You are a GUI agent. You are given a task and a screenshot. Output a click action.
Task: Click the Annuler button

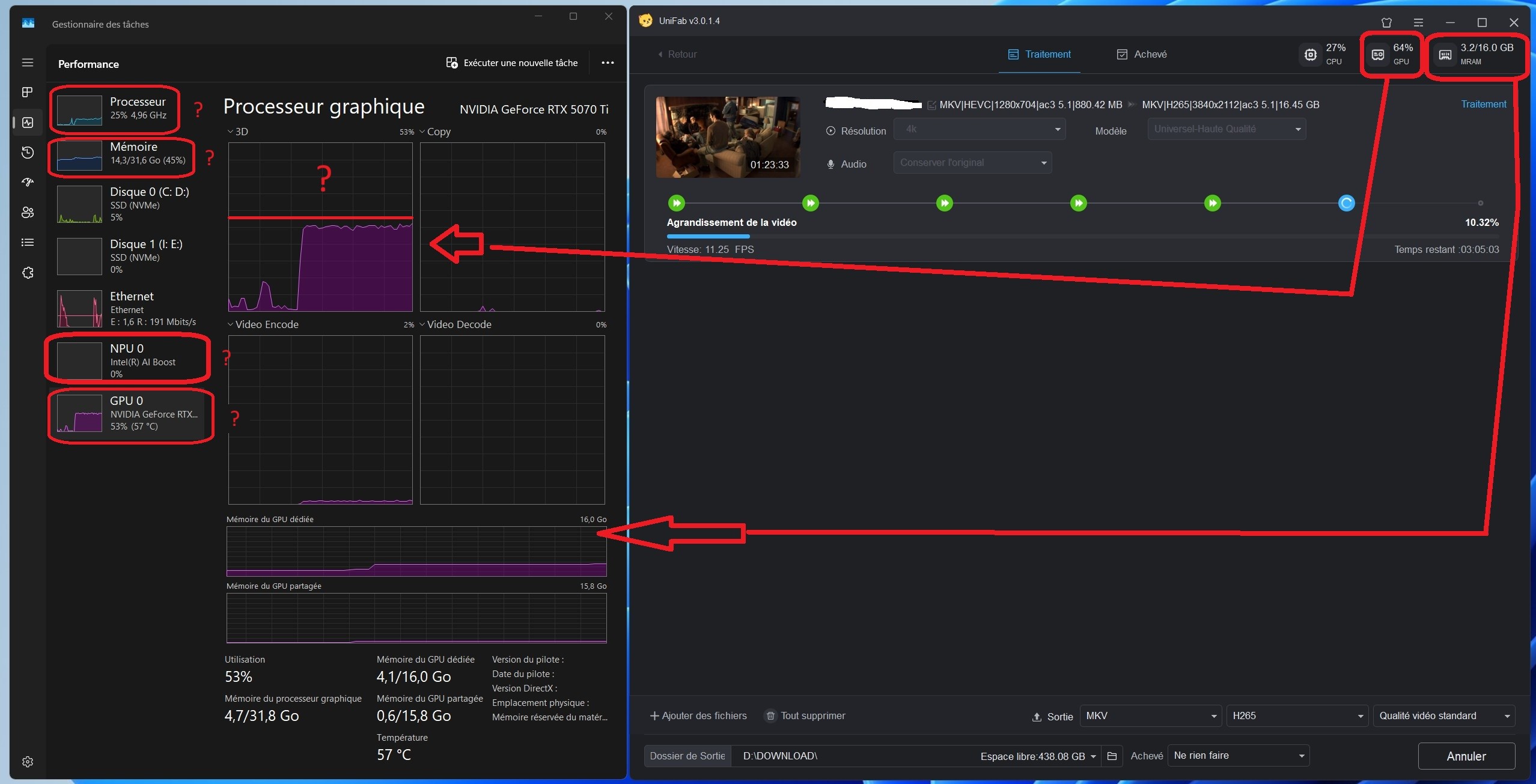click(1466, 756)
